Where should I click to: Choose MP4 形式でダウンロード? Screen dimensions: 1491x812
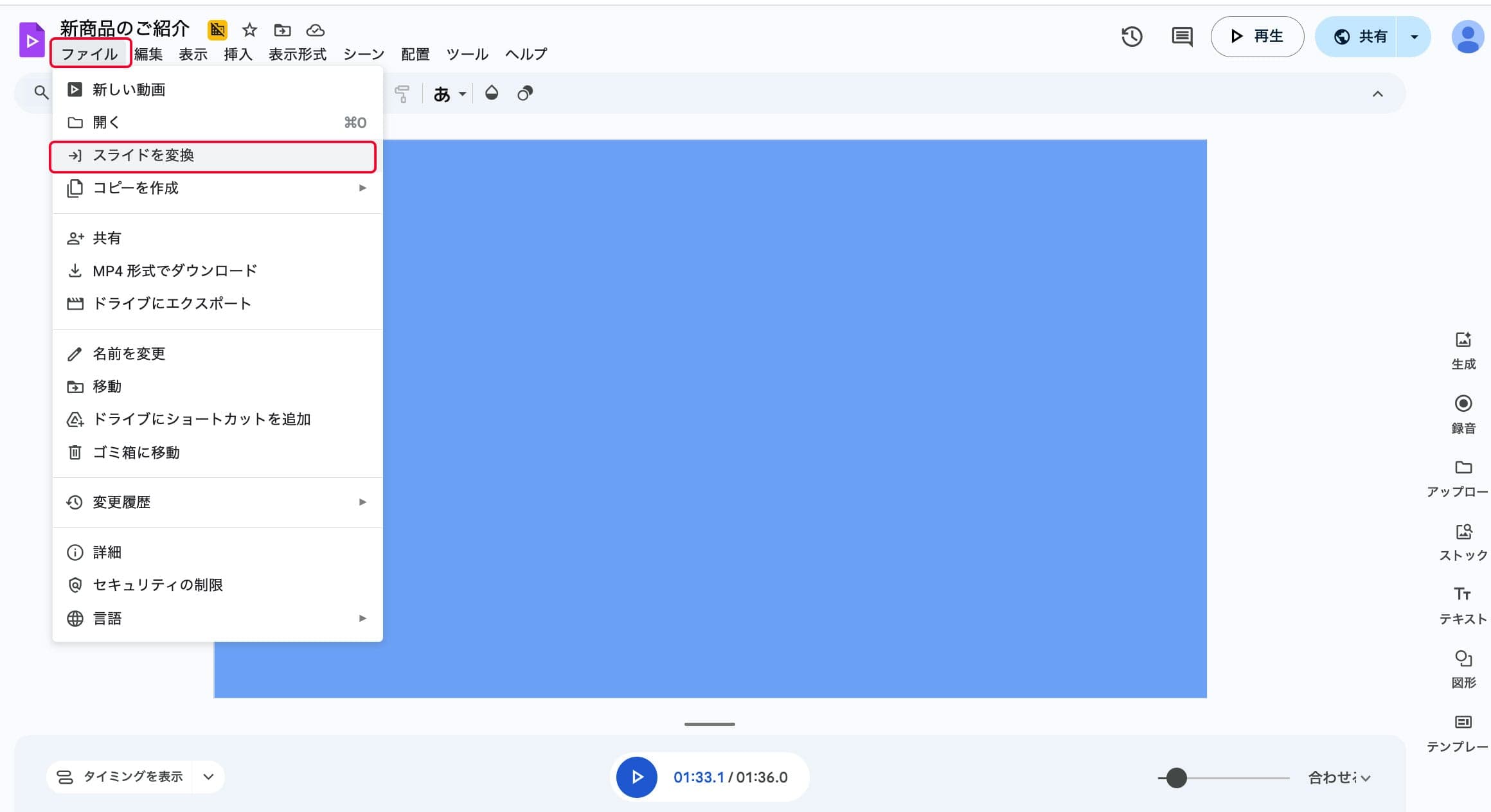click(x=175, y=270)
